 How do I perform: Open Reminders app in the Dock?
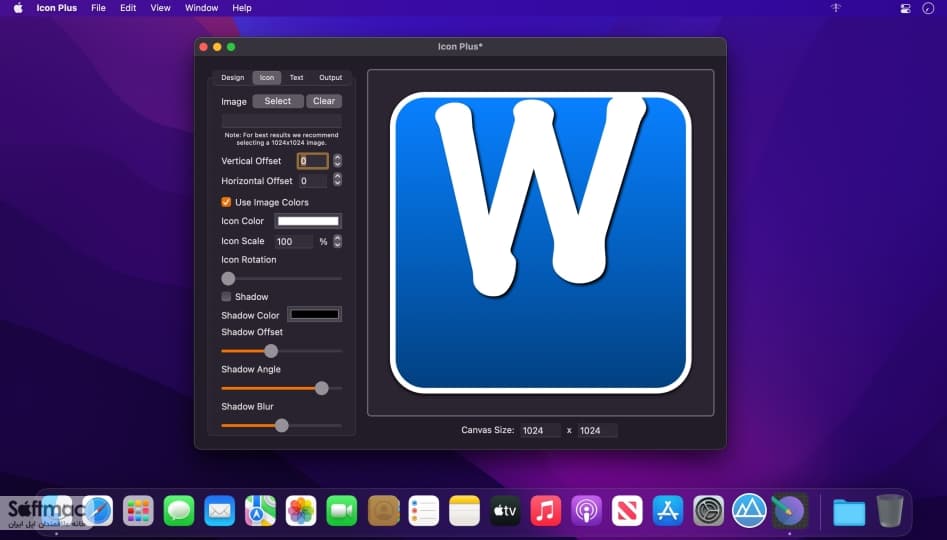pos(423,511)
